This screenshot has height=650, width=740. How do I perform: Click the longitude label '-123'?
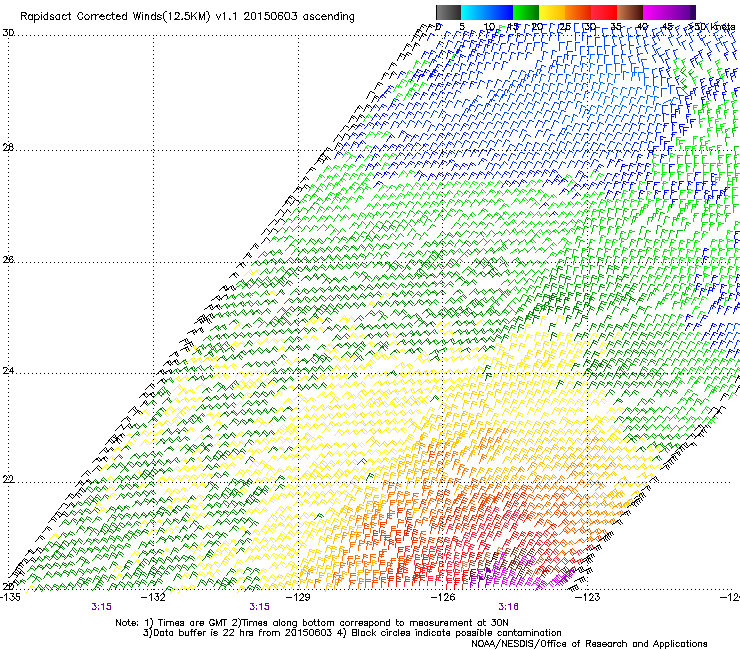click(588, 597)
